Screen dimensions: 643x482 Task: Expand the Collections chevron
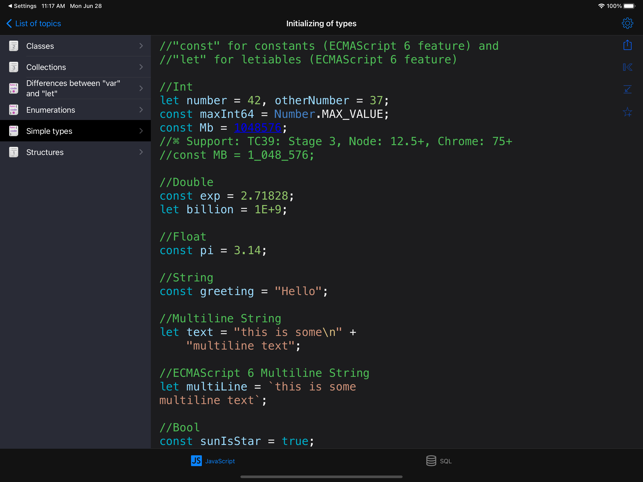click(x=141, y=67)
